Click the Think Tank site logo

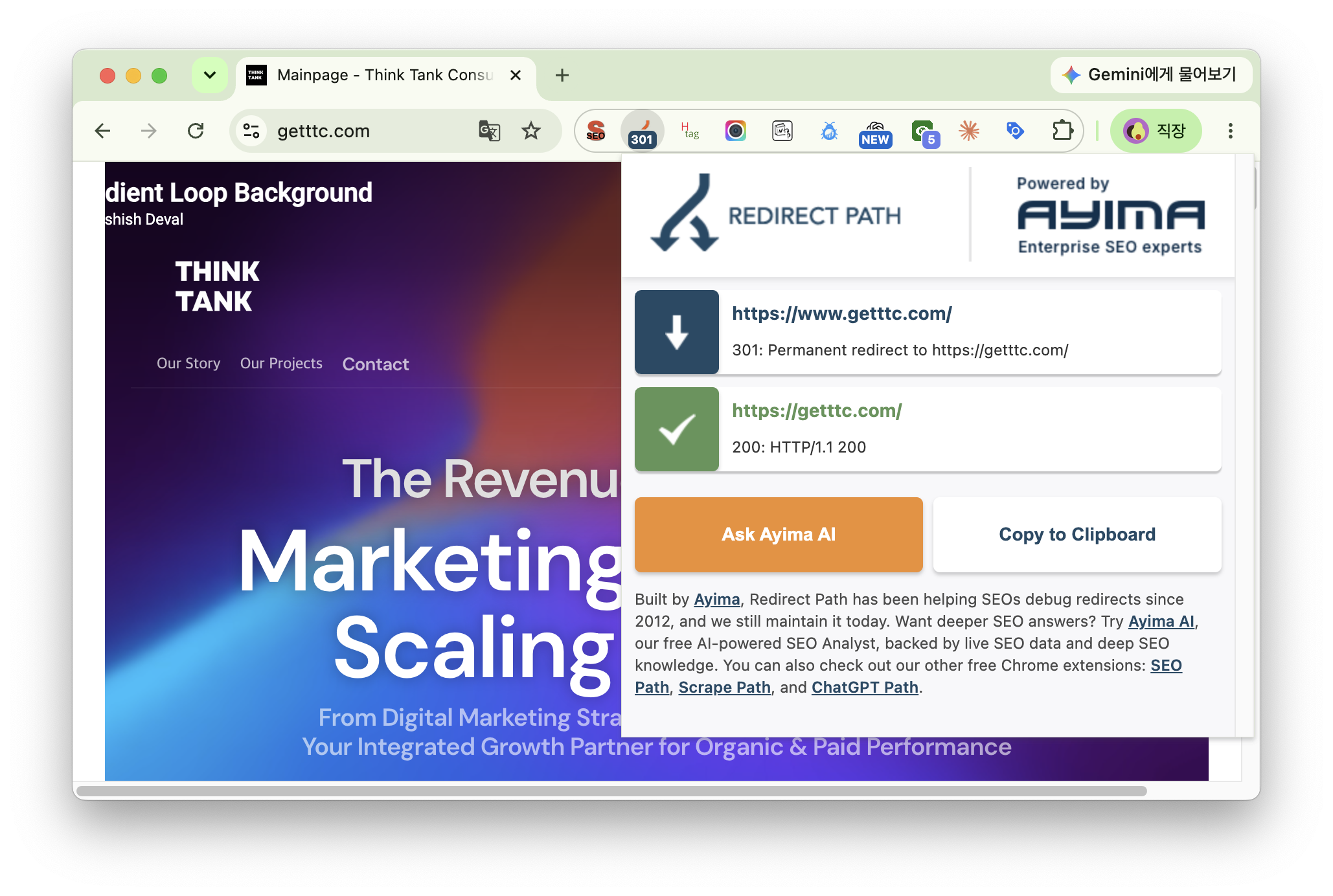(217, 286)
